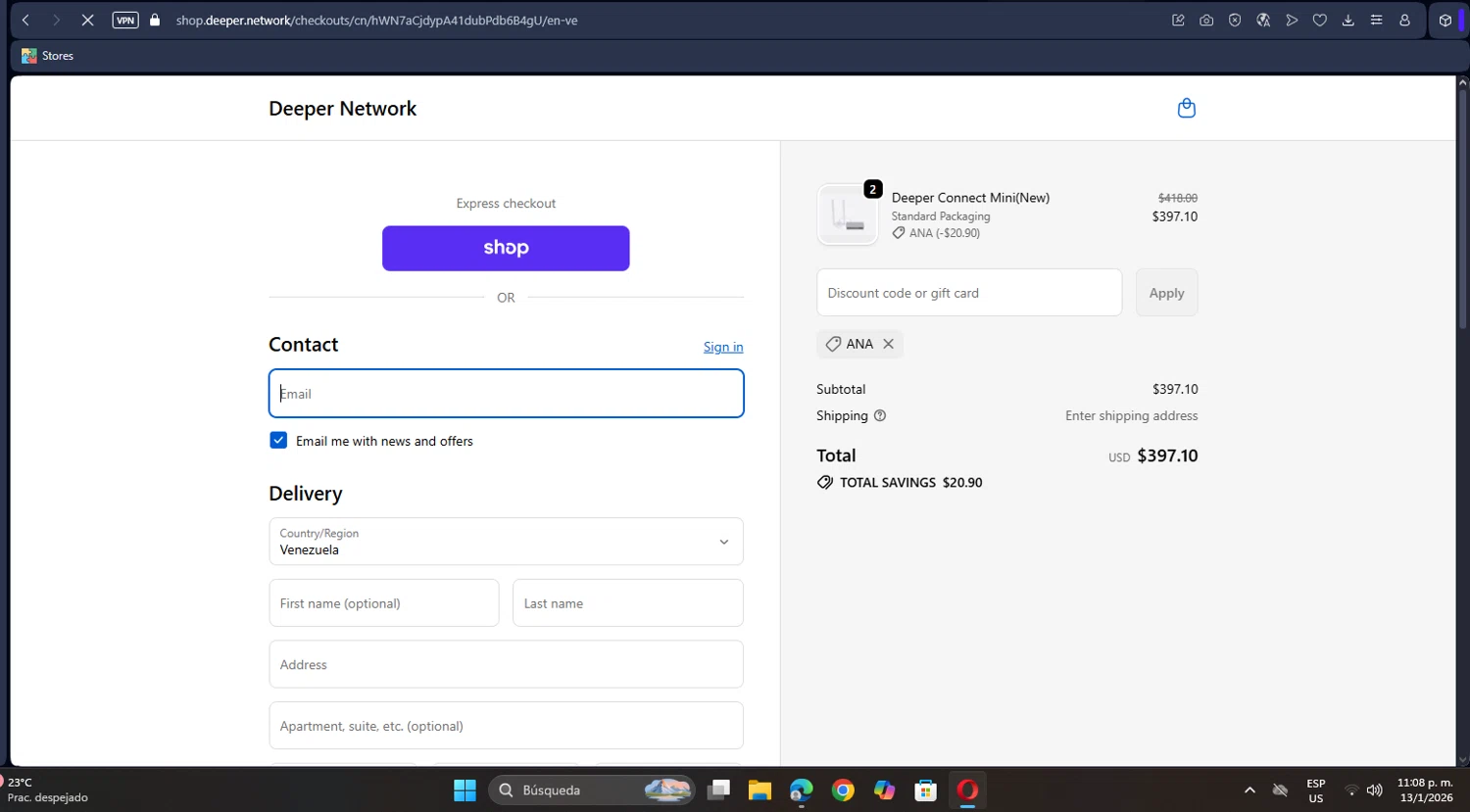Image resolution: width=1470 pixels, height=812 pixels.
Task: Click the browser back arrow
Action: point(25,20)
